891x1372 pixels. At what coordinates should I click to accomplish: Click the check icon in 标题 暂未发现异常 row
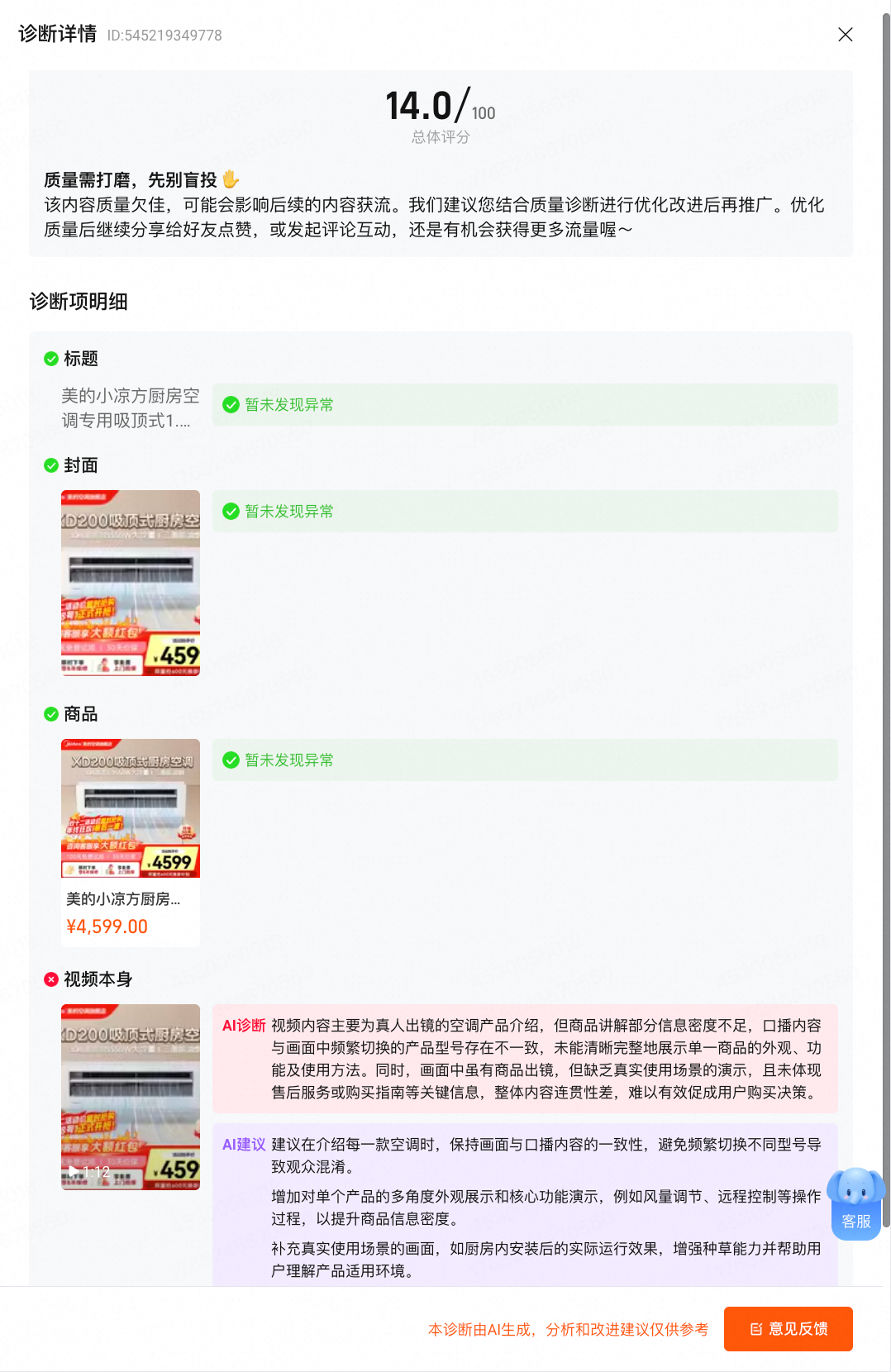coord(231,405)
